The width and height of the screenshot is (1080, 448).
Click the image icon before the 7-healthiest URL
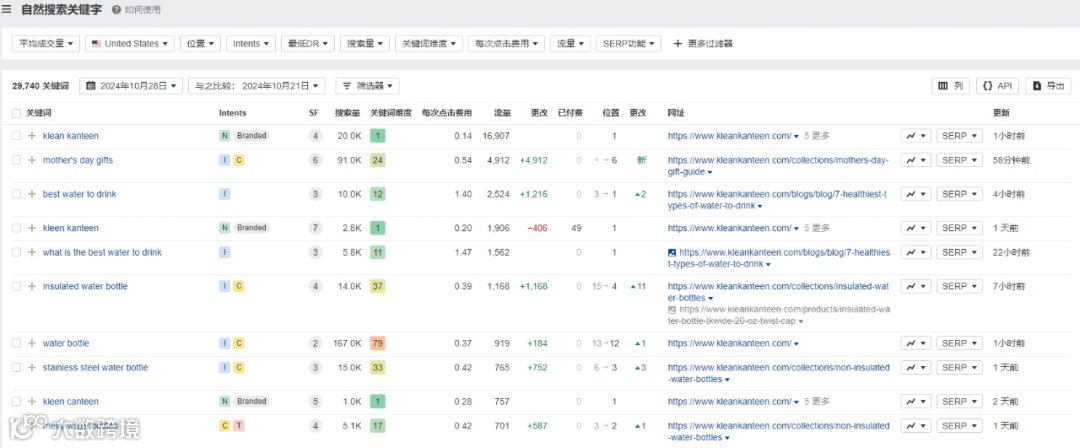(672, 252)
